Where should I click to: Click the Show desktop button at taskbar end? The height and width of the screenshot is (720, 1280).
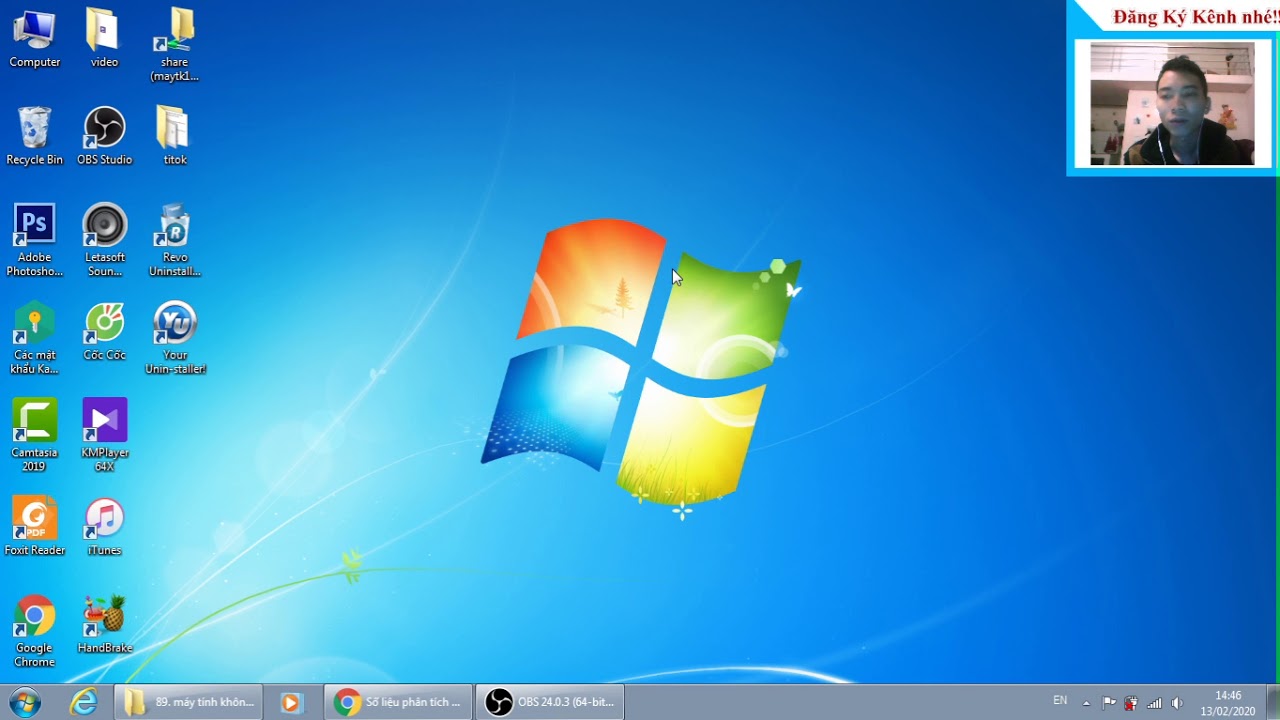click(x=1272, y=702)
